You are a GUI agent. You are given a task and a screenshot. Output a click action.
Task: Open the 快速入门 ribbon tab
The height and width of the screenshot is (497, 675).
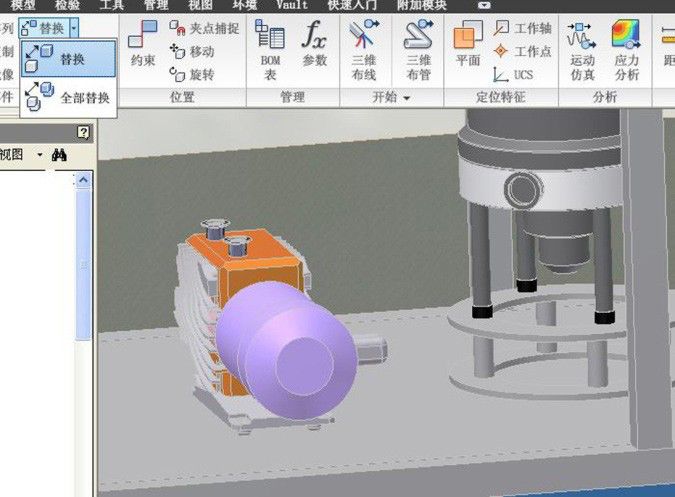coord(352,5)
